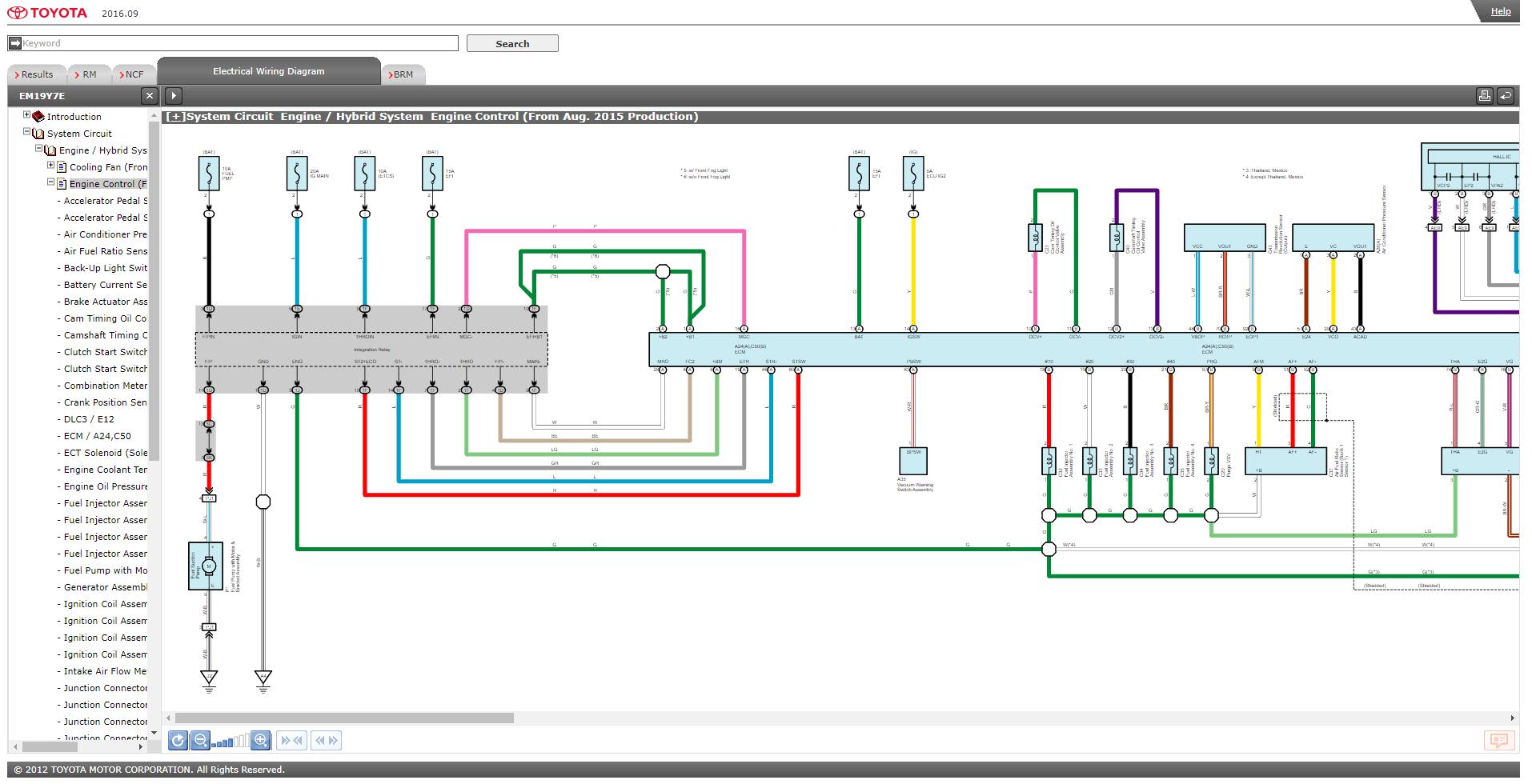Screen dimensions: 1532x784
Task: Click the Vacuum Warning Switch Assembly component
Action: coord(913,461)
